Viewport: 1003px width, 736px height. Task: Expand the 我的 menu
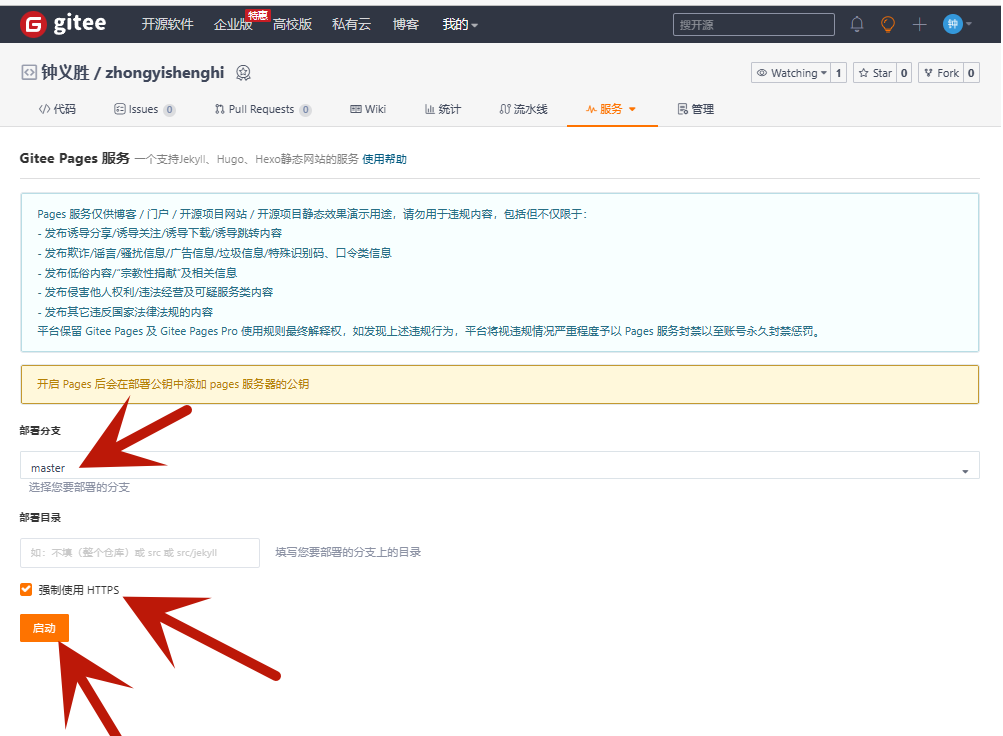click(x=460, y=24)
